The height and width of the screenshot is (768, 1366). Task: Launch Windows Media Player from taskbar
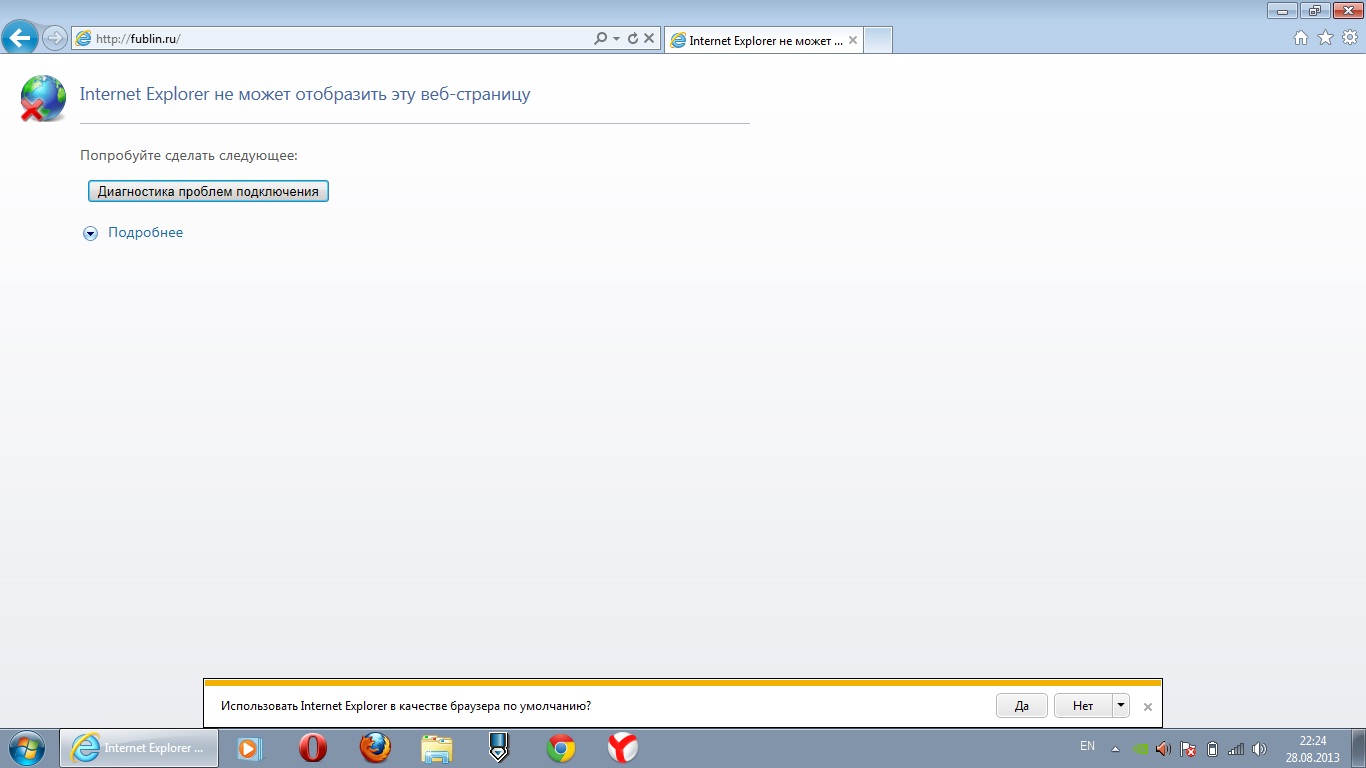(248, 748)
